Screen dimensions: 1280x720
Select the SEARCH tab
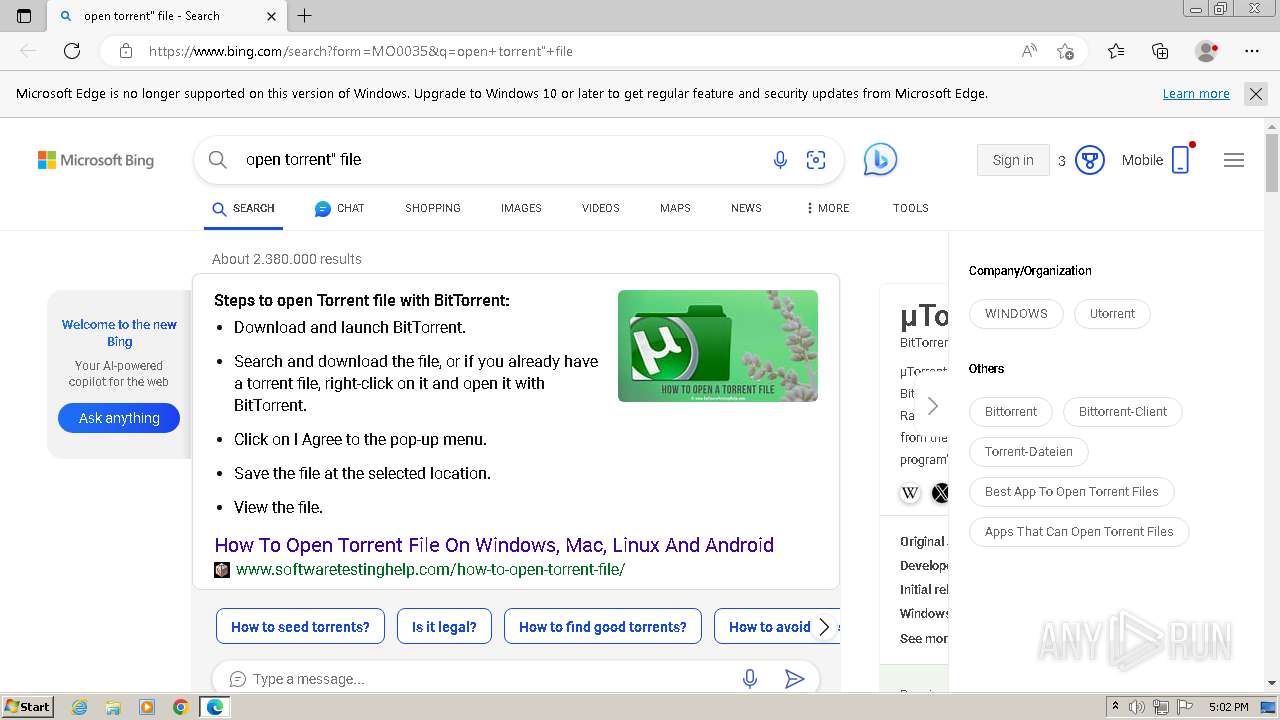pos(243,208)
